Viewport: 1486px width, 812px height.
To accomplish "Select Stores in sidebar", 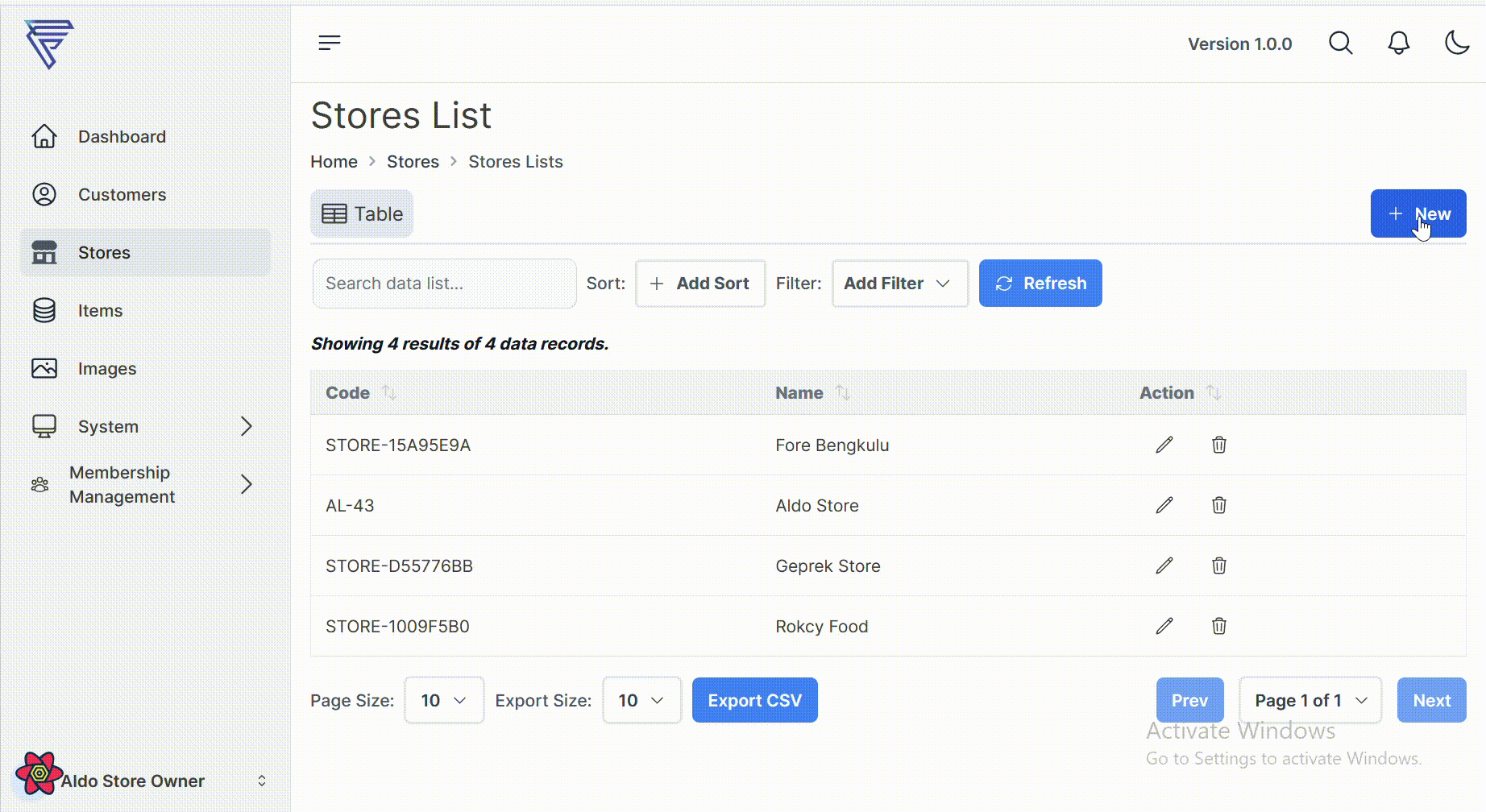I will coord(145,253).
